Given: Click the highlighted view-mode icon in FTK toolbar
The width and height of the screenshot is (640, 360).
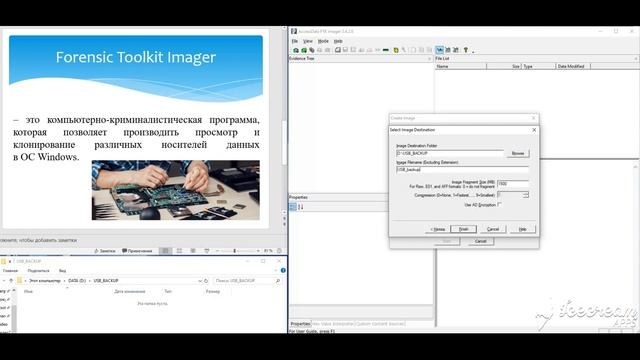Looking at the screenshot, I should tap(440, 50).
